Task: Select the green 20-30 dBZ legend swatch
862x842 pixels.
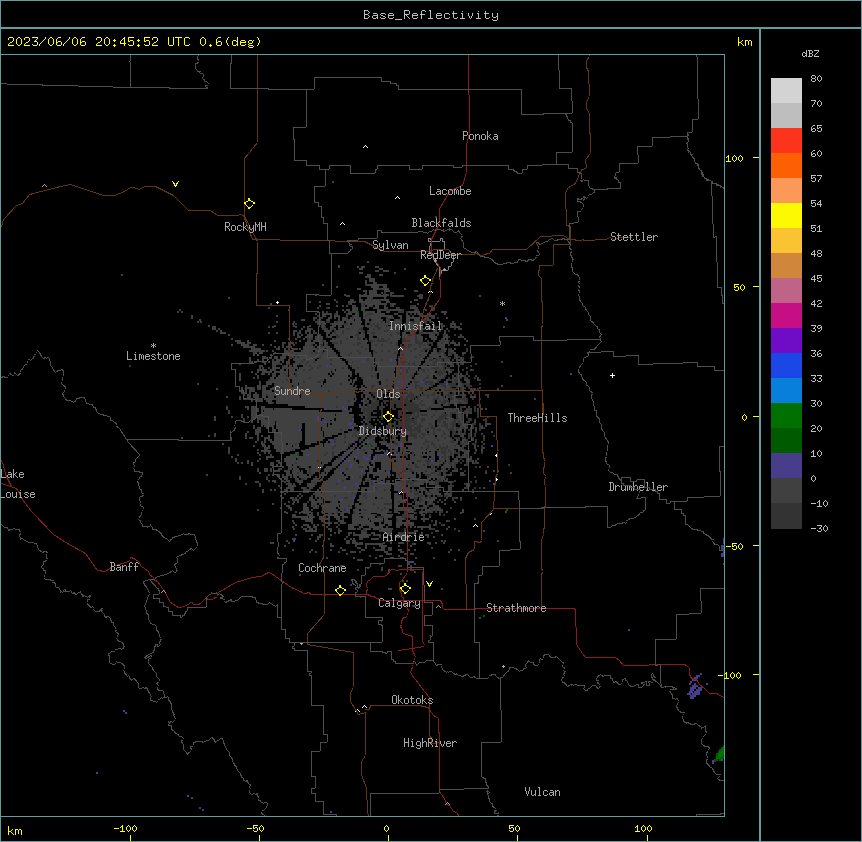Action: (x=786, y=416)
